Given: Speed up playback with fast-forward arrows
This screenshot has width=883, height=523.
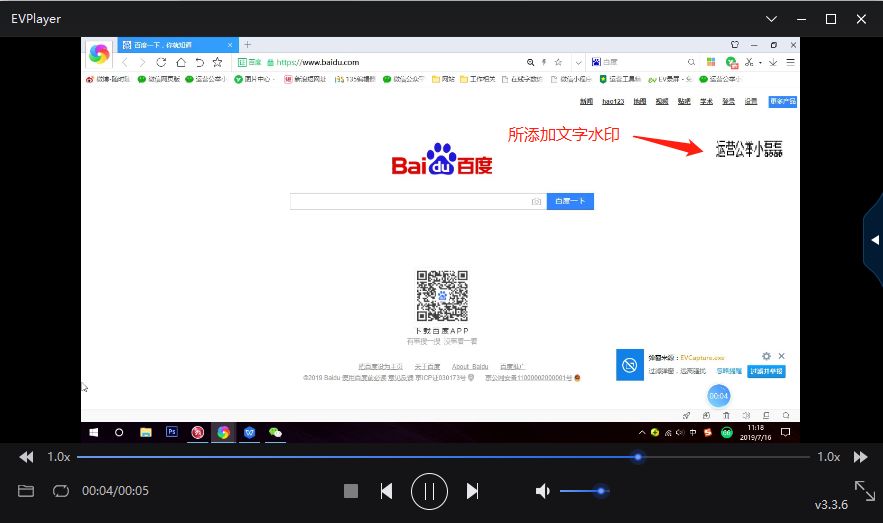Looking at the screenshot, I should pos(860,457).
